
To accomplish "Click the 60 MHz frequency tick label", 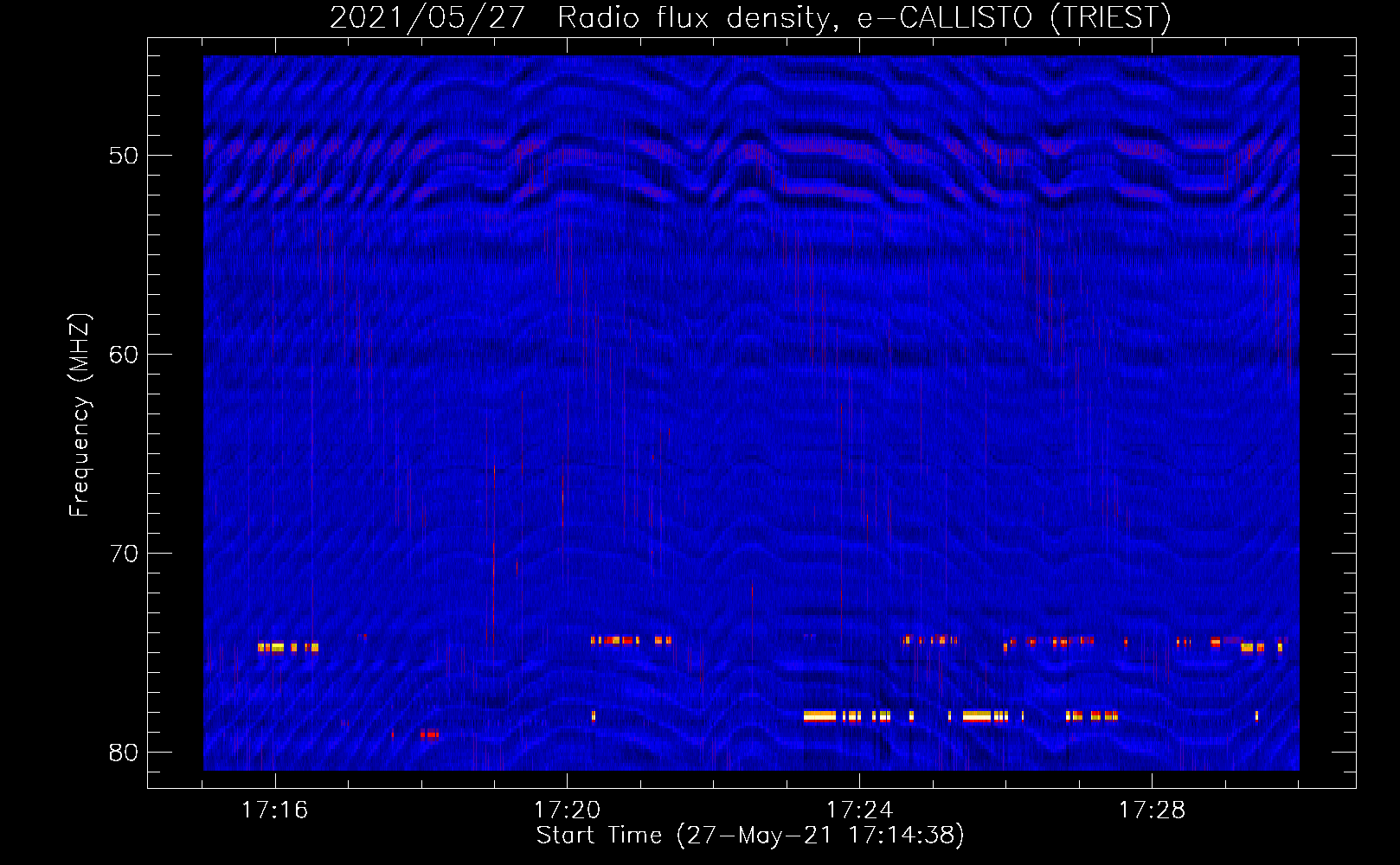I will tap(124, 355).
